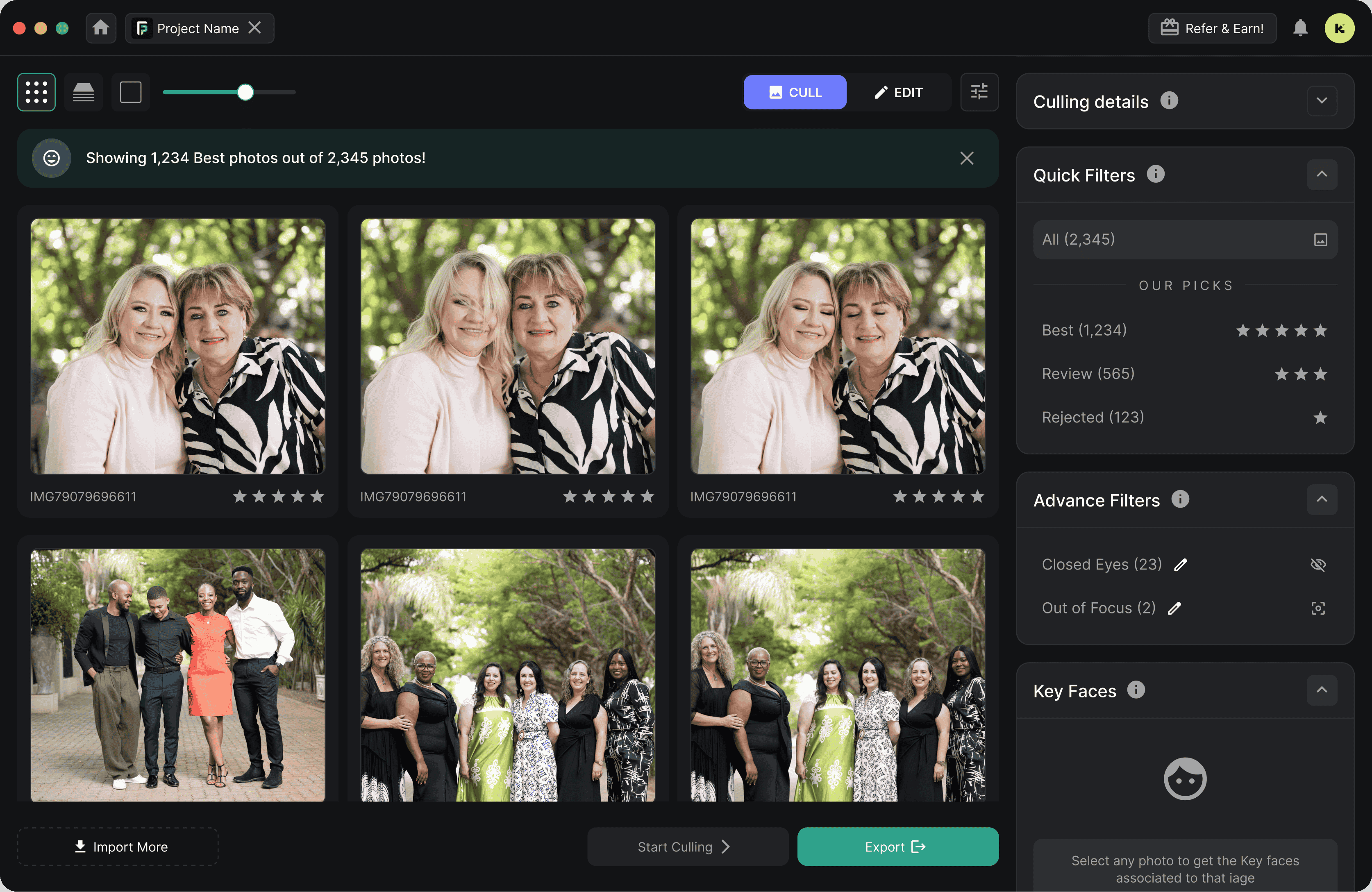Select the CULL tab

tap(795, 92)
